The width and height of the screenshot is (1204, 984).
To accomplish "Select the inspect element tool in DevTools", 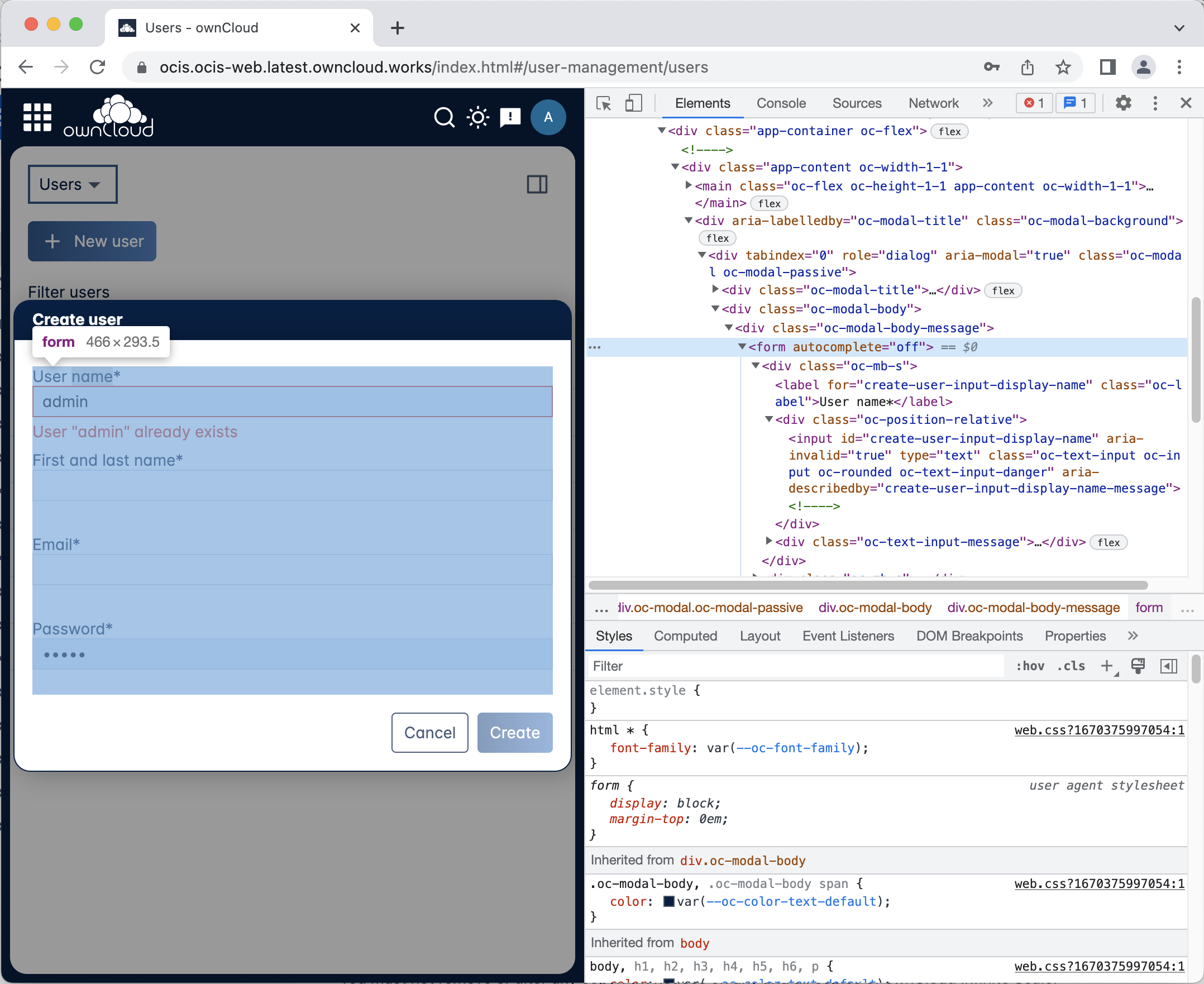I will 603,103.
